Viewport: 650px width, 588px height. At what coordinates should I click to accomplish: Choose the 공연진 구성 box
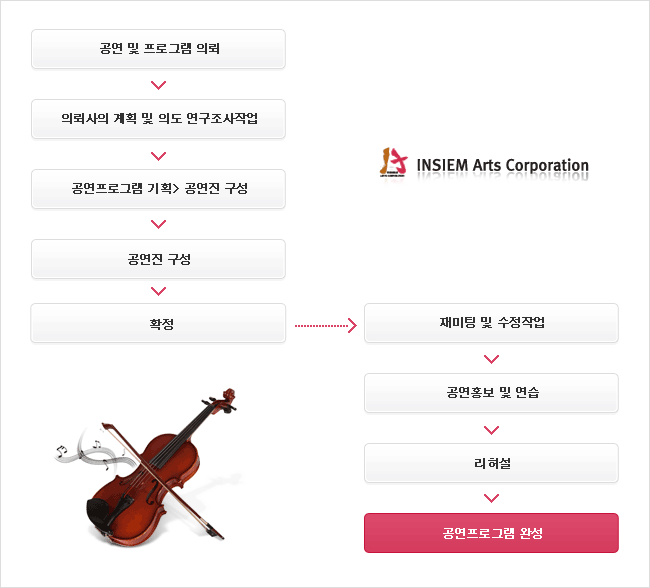pos(158,259)
